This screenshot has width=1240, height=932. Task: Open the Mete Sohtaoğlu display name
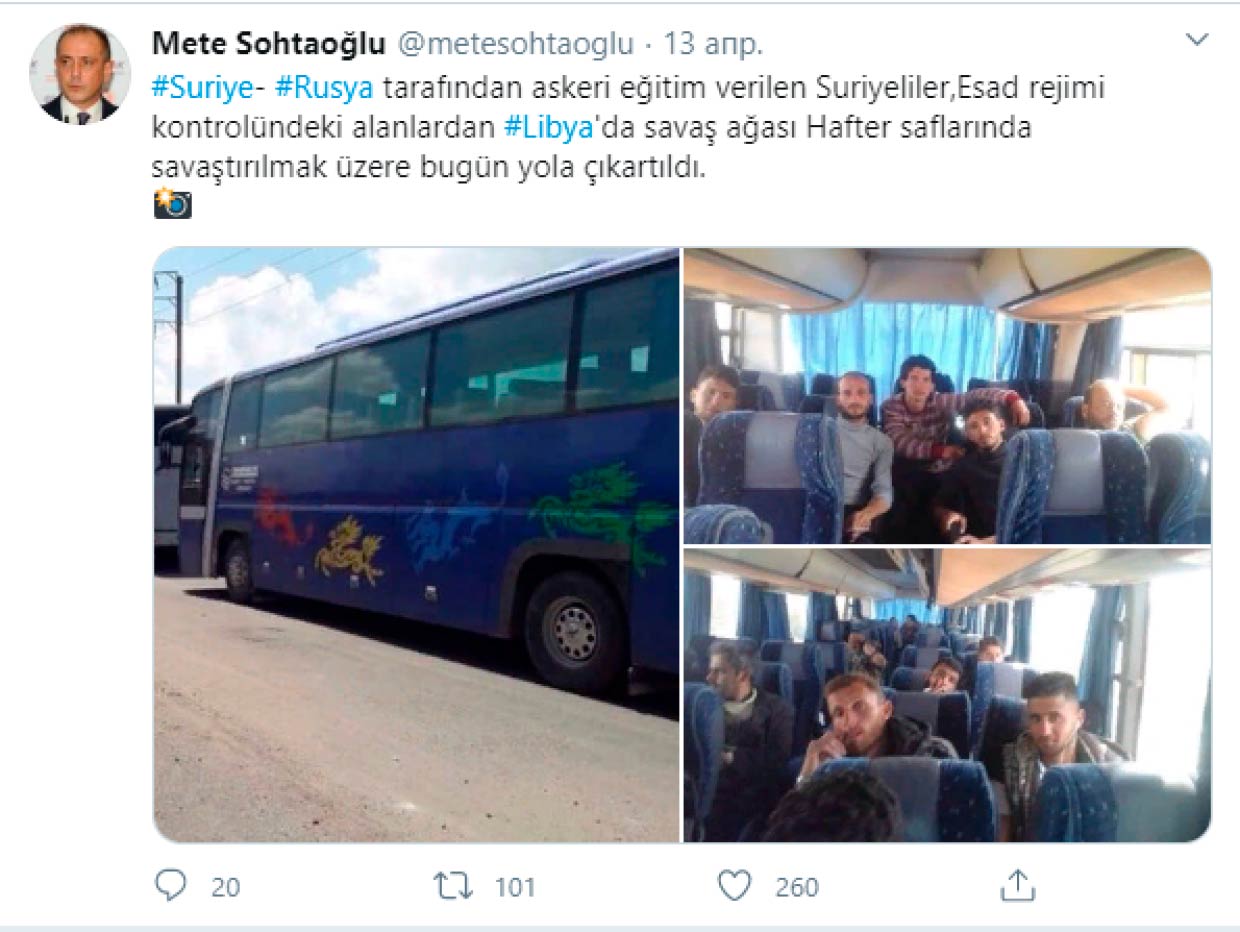pos(268,44)
